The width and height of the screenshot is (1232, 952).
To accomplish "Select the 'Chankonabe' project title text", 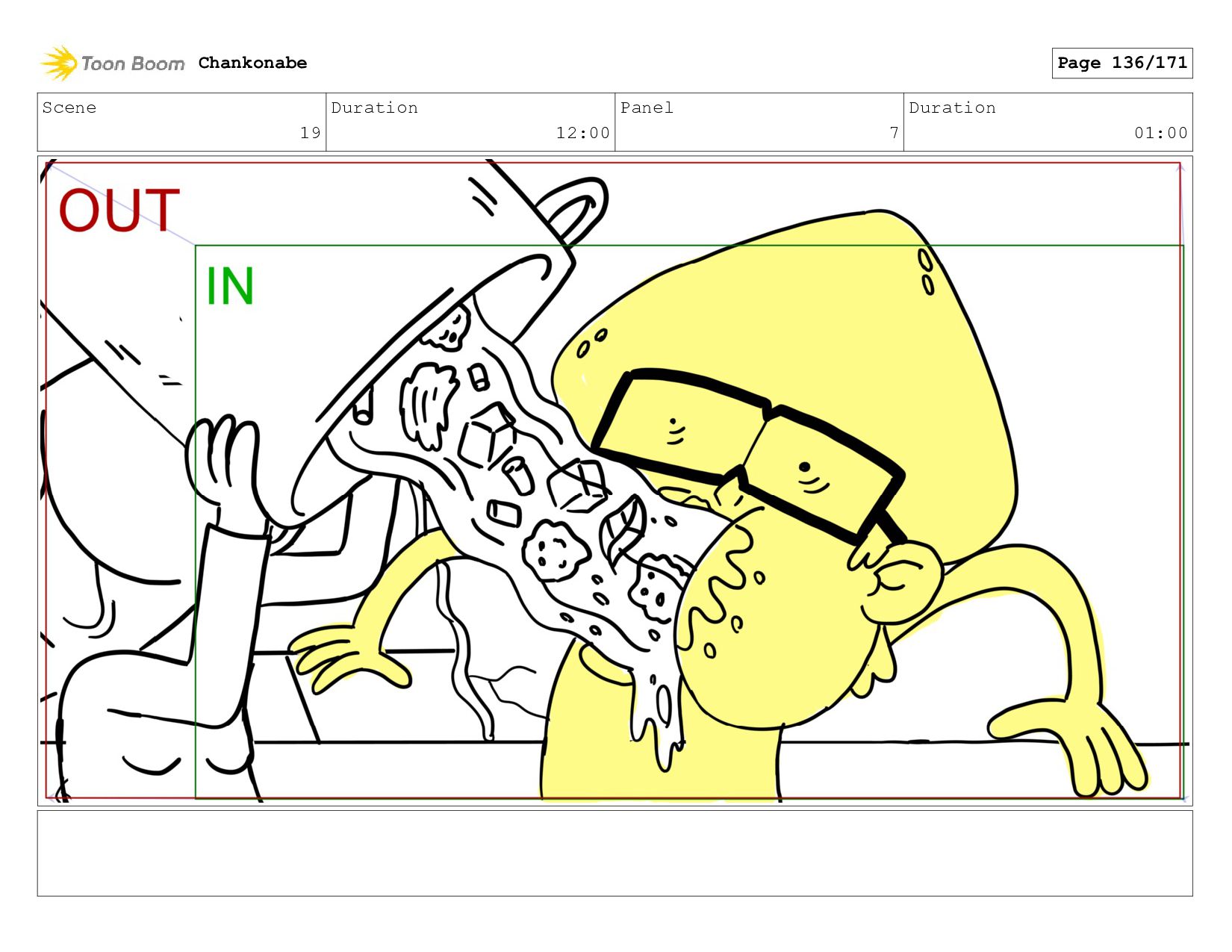I will click(252, 63).
